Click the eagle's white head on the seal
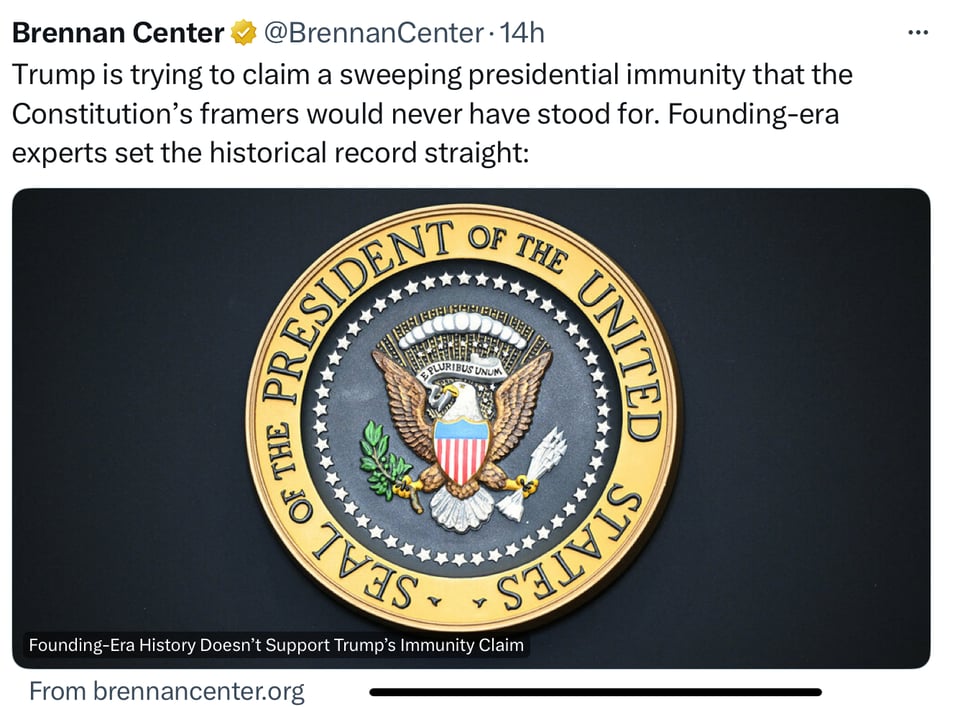 pyautogui.click(x=447, y=402)
